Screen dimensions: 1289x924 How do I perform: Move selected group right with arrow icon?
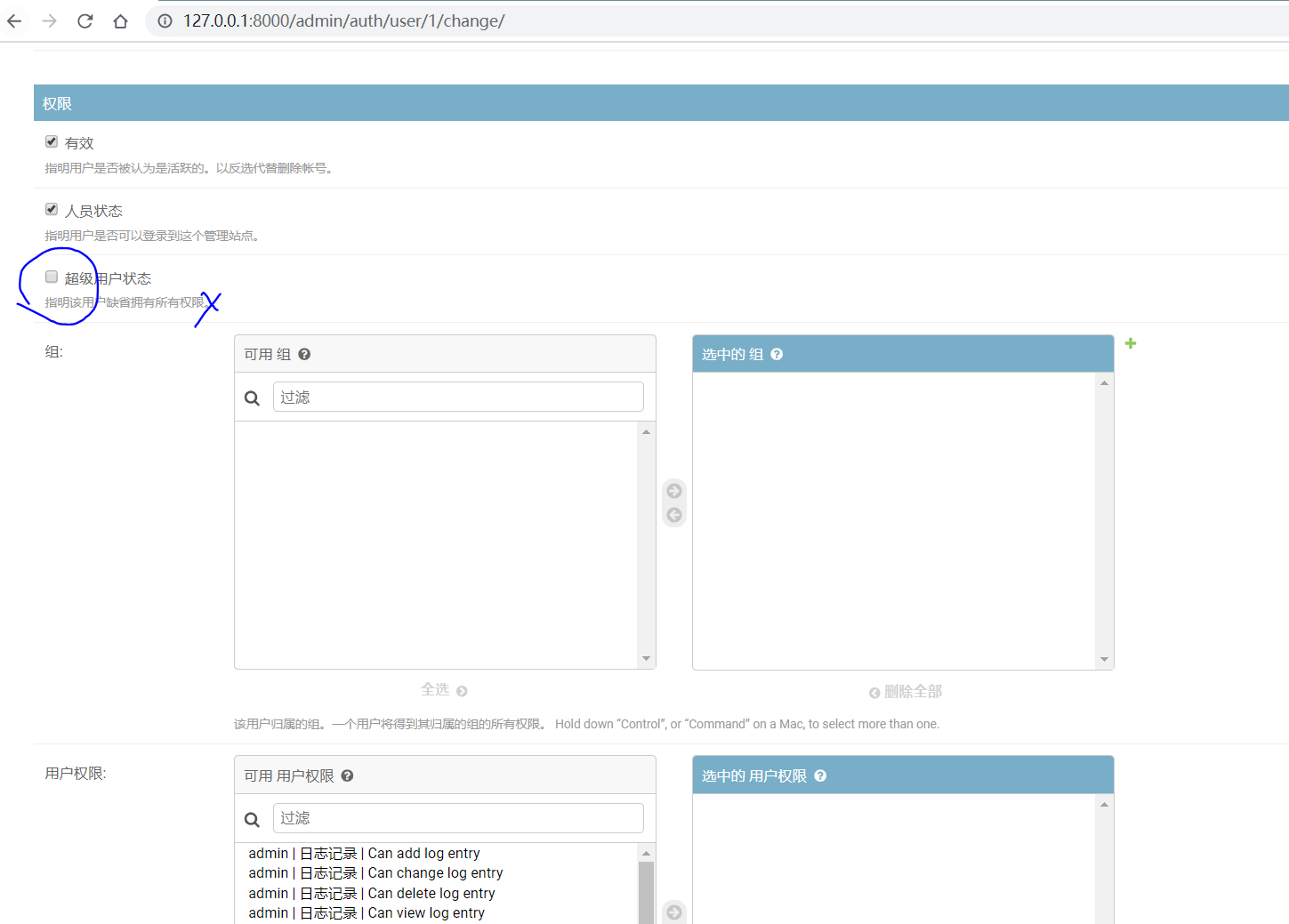[674, 491]
